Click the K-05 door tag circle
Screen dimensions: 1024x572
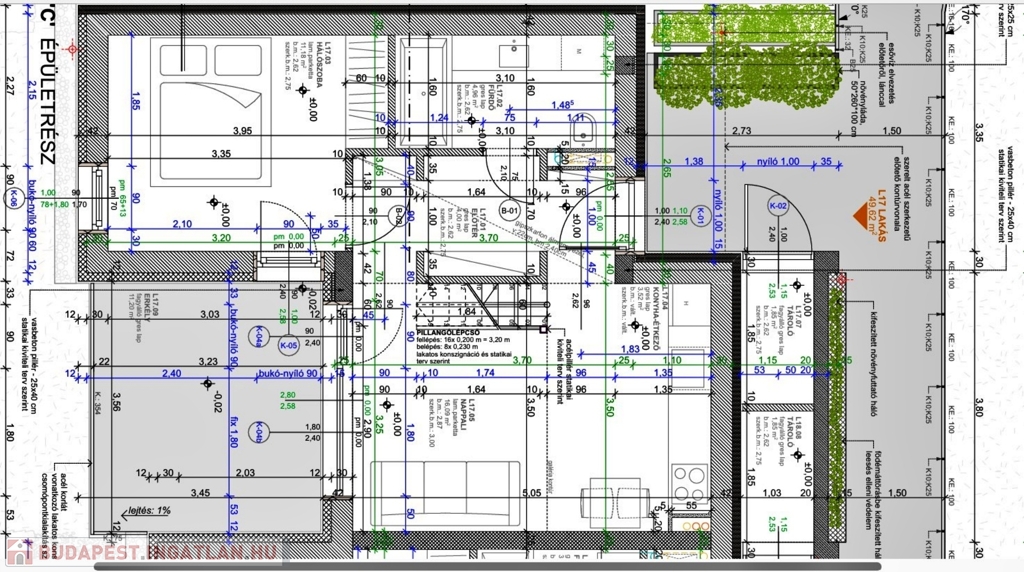(288, 346)
